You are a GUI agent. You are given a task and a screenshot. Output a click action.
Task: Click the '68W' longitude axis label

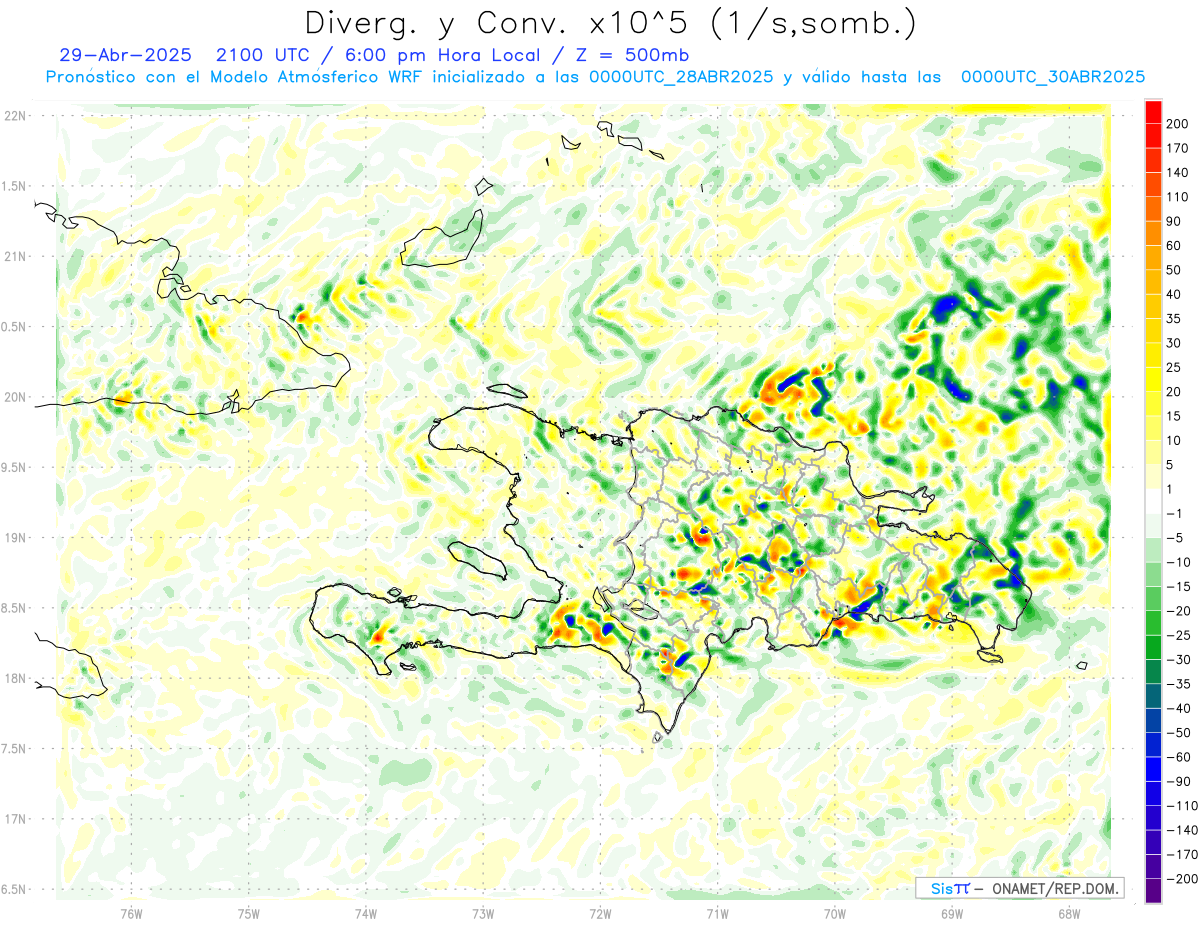[x=1069, y=913]
